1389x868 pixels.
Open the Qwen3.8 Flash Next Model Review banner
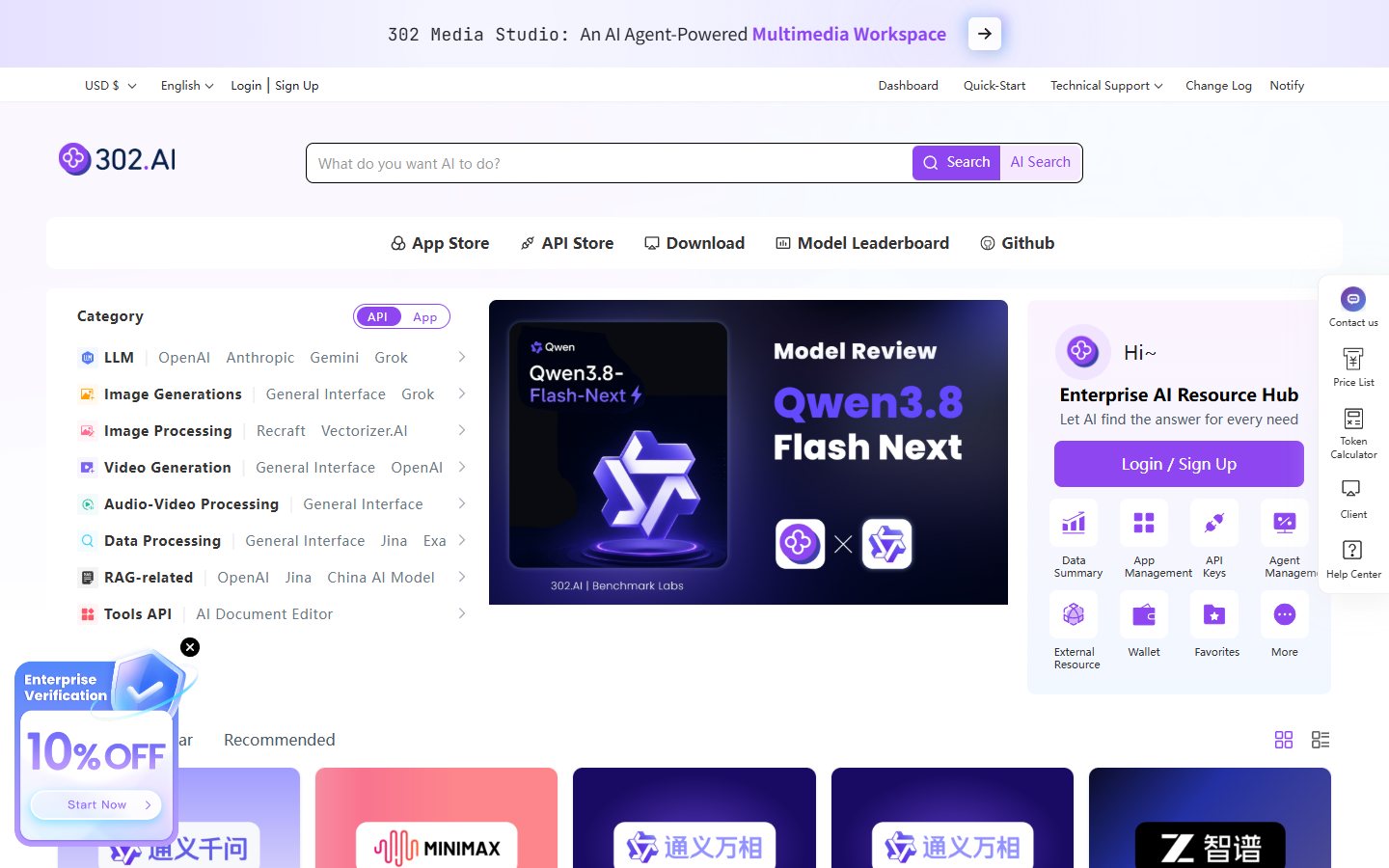click(x=749, y=452)
